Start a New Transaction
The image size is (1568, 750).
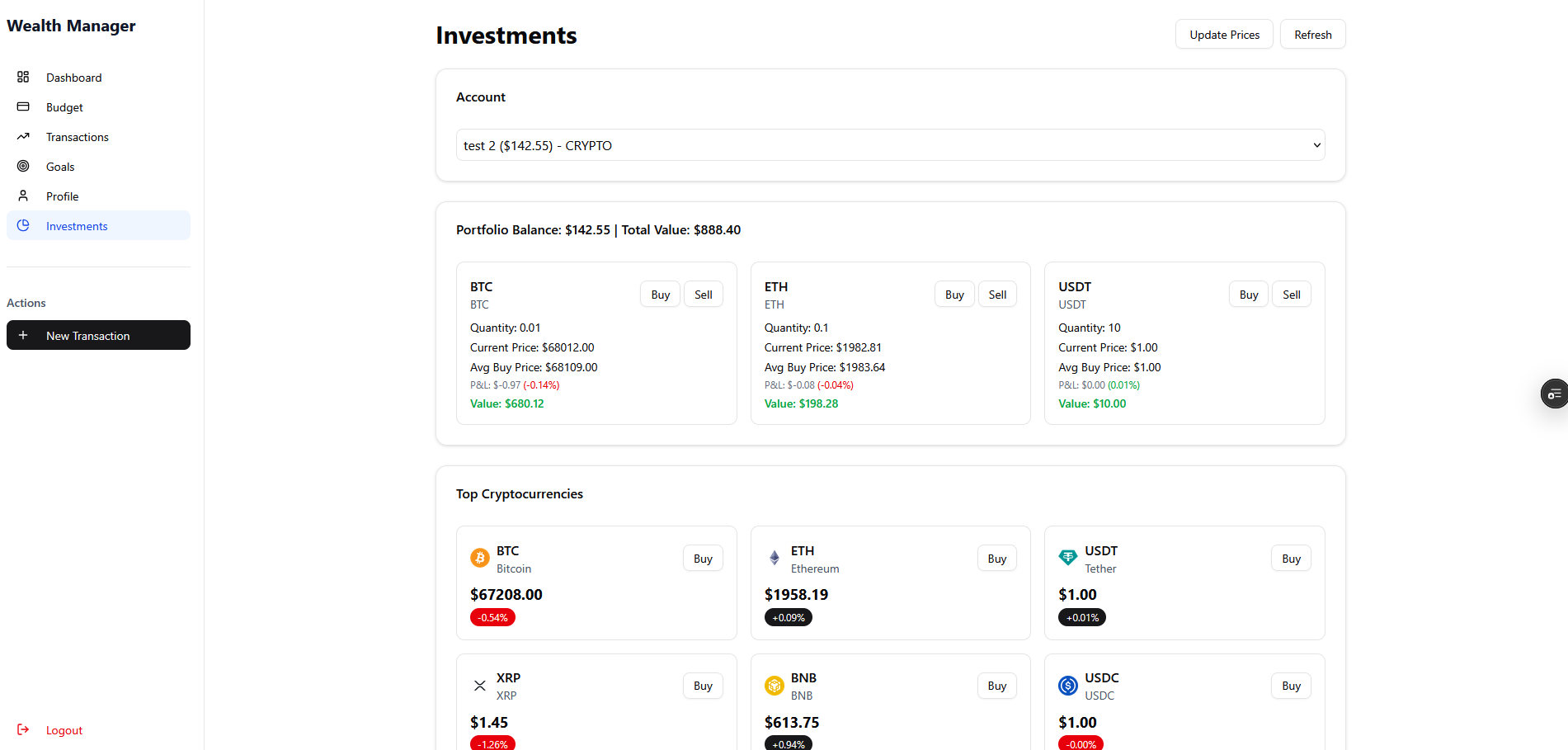click(98, 335)
